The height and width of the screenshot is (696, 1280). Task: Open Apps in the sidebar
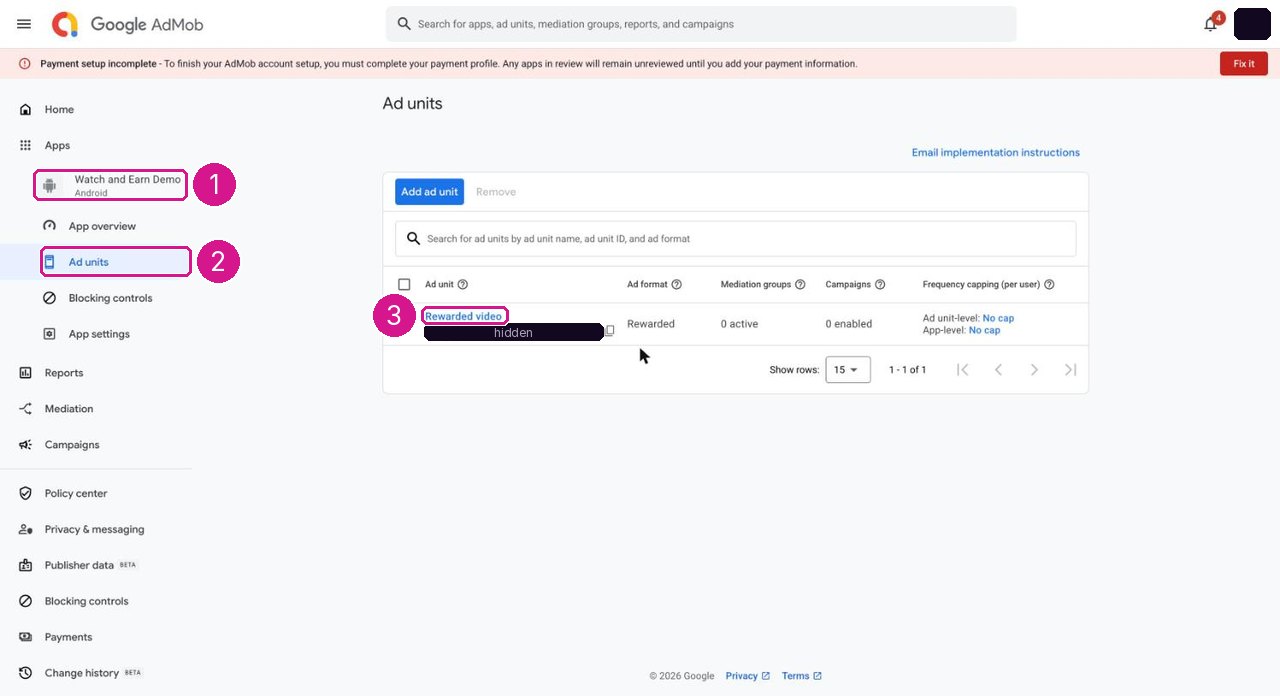click(57, 146)
